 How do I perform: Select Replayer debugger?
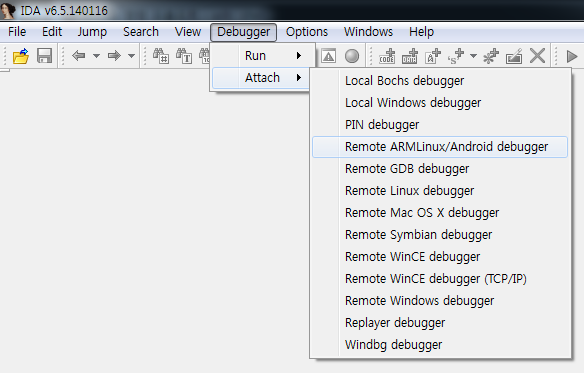[440, 322]
